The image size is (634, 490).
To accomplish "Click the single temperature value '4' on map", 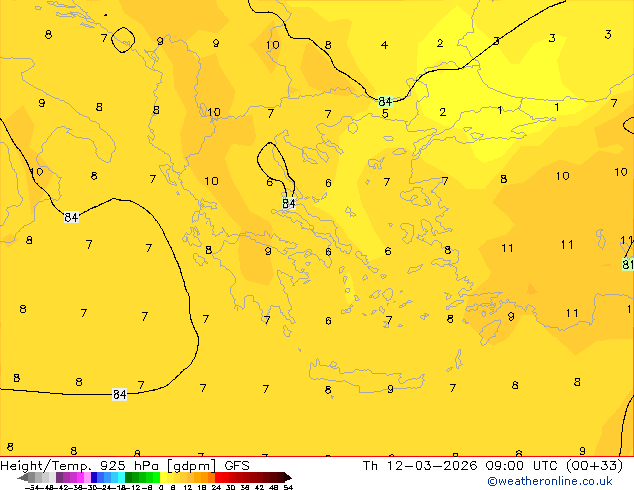I will click(x=384, y=45).
